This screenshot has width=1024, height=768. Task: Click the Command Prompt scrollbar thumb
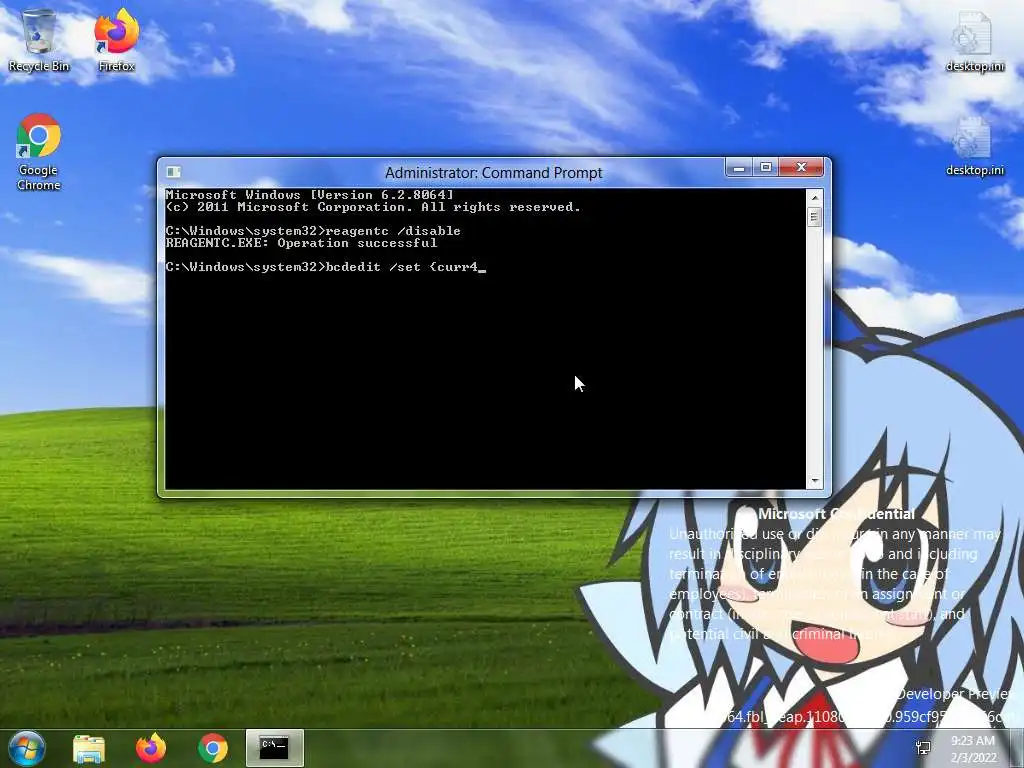pyautogui.click(x=814, y=217)
